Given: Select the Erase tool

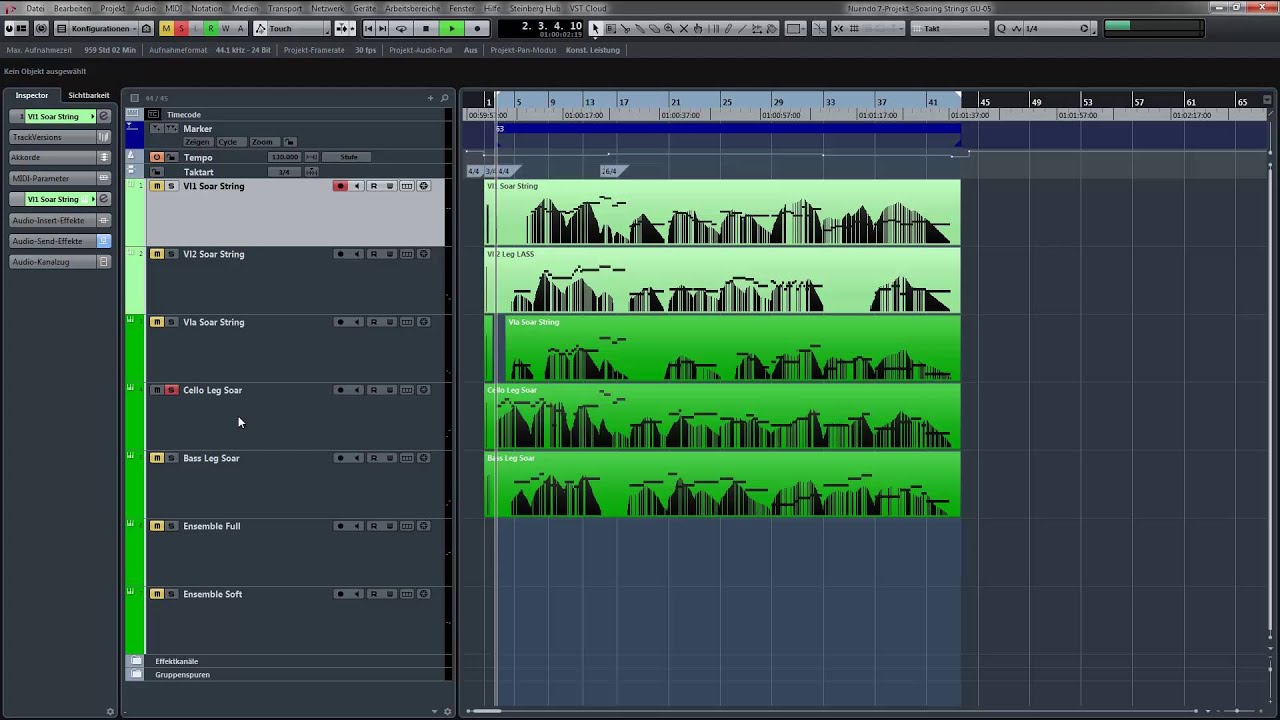Looking at the screenshot, I should click(x=654, y=29).
